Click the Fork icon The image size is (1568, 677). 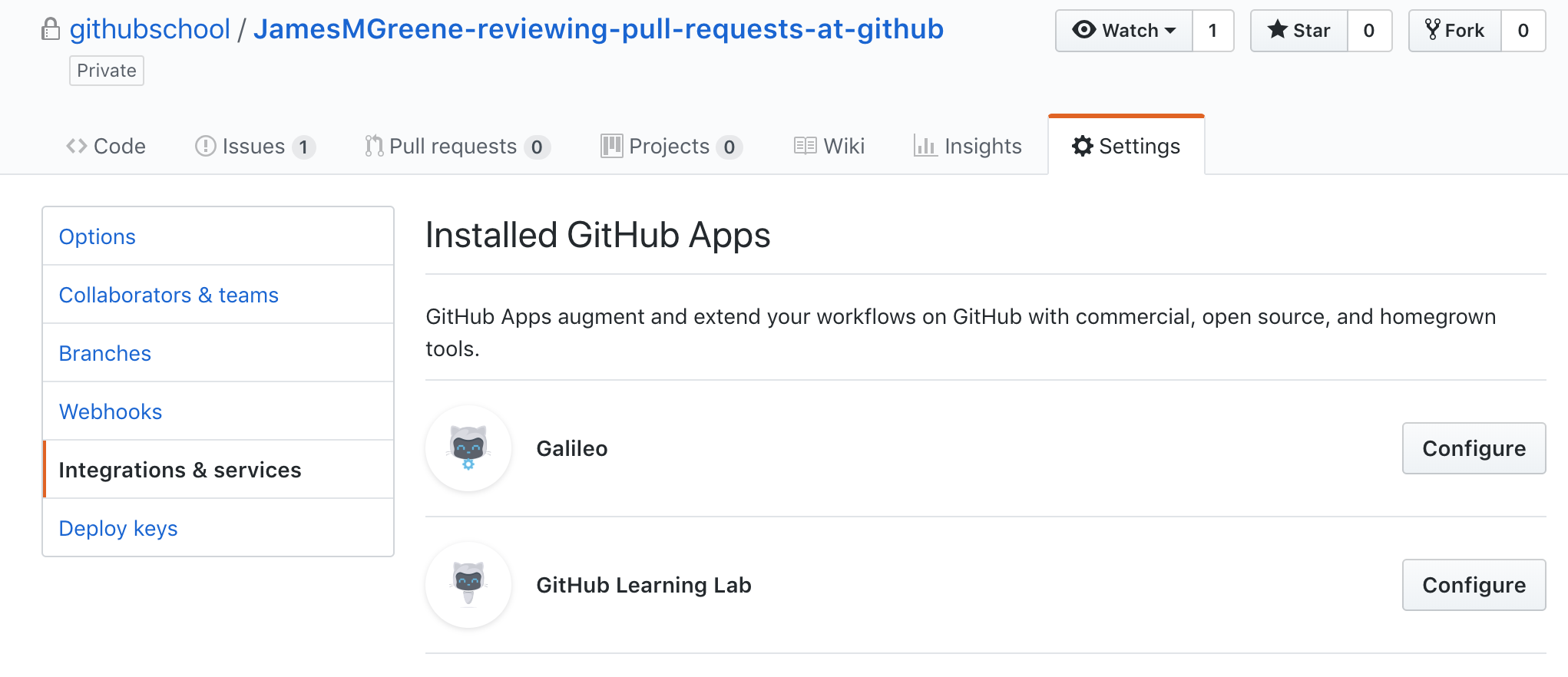(x=1433, y=30)
